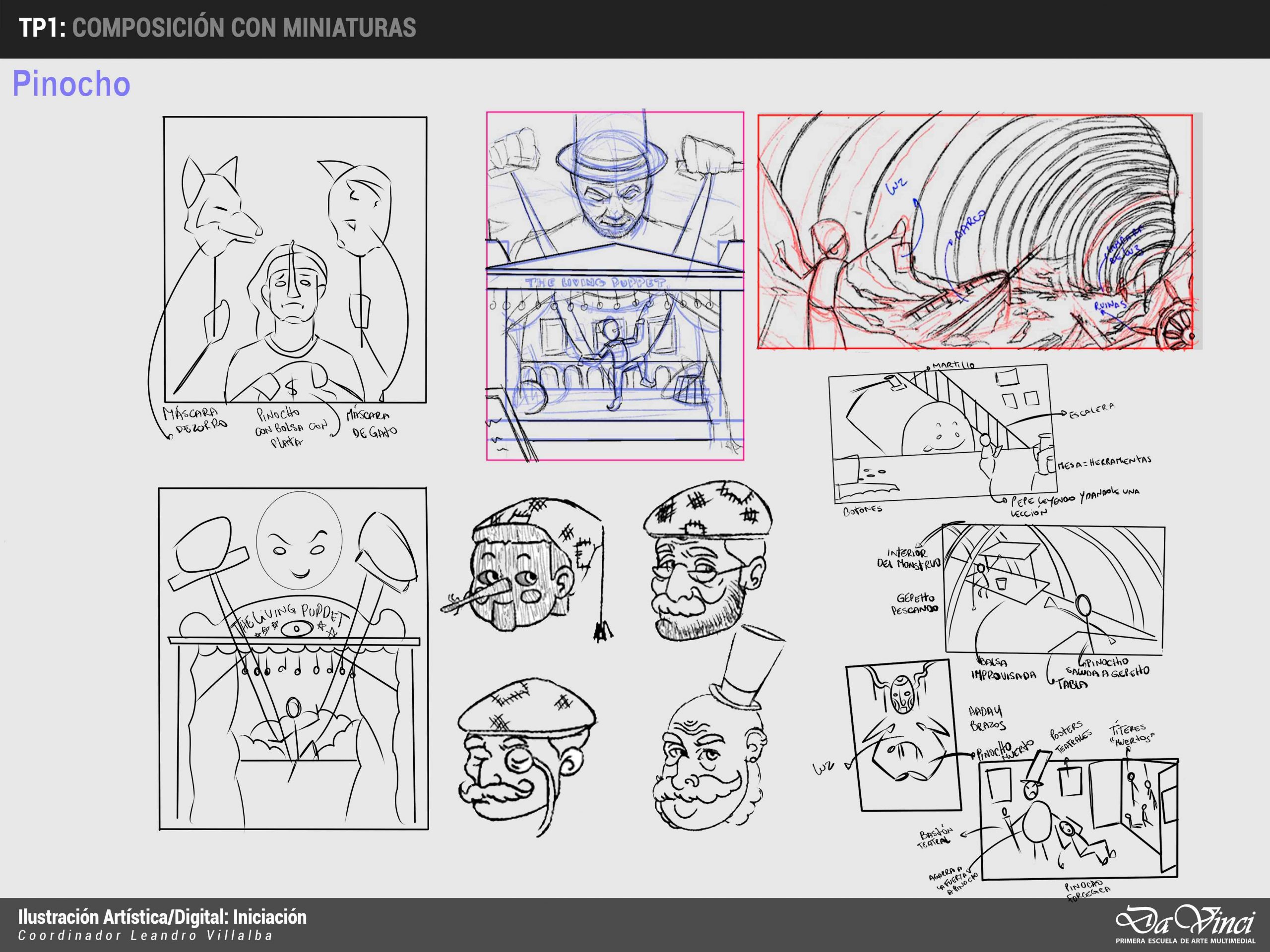Select the TP1 Composición con Miniaturas title
Viewport: 1270px width, 952px height.
[x=217, y=28]
